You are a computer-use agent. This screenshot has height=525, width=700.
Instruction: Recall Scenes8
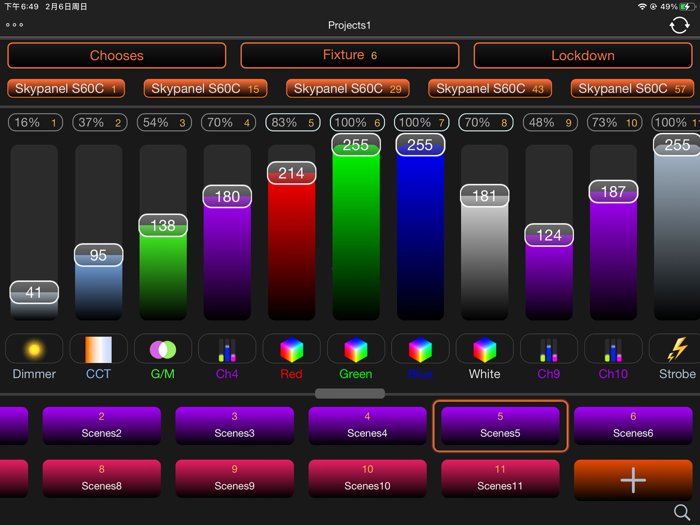[101, 478]
